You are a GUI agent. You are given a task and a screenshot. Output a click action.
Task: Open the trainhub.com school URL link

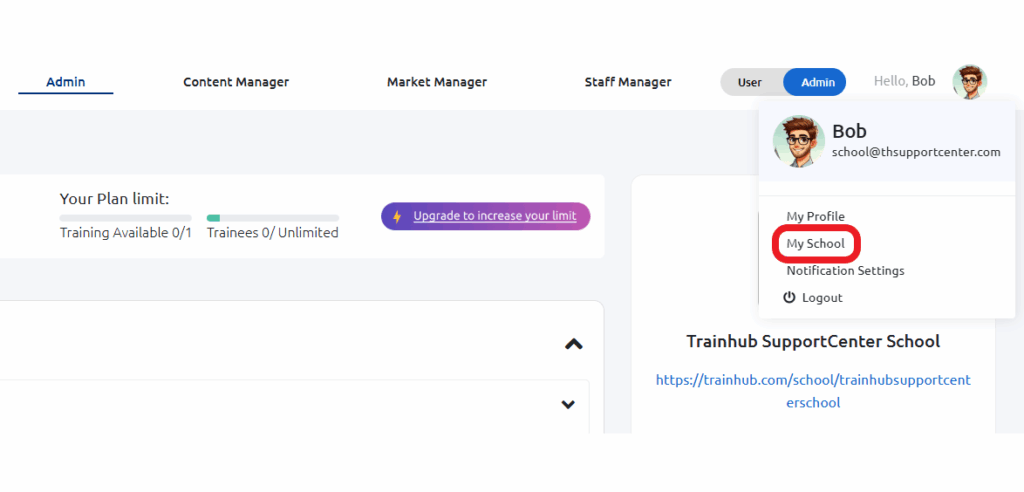click(813, 391)
